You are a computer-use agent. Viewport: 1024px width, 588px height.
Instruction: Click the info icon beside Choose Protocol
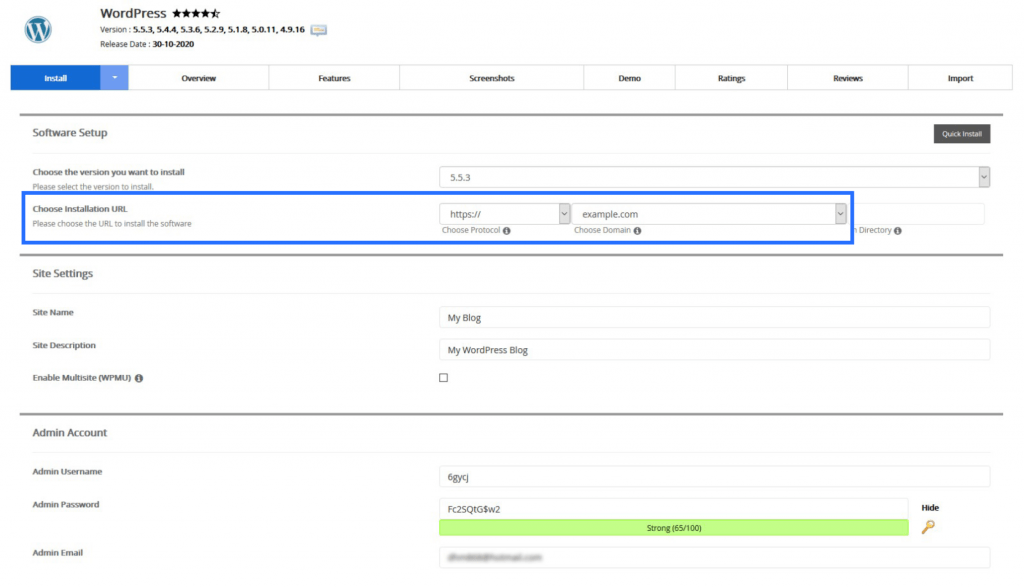coord(507,231)
